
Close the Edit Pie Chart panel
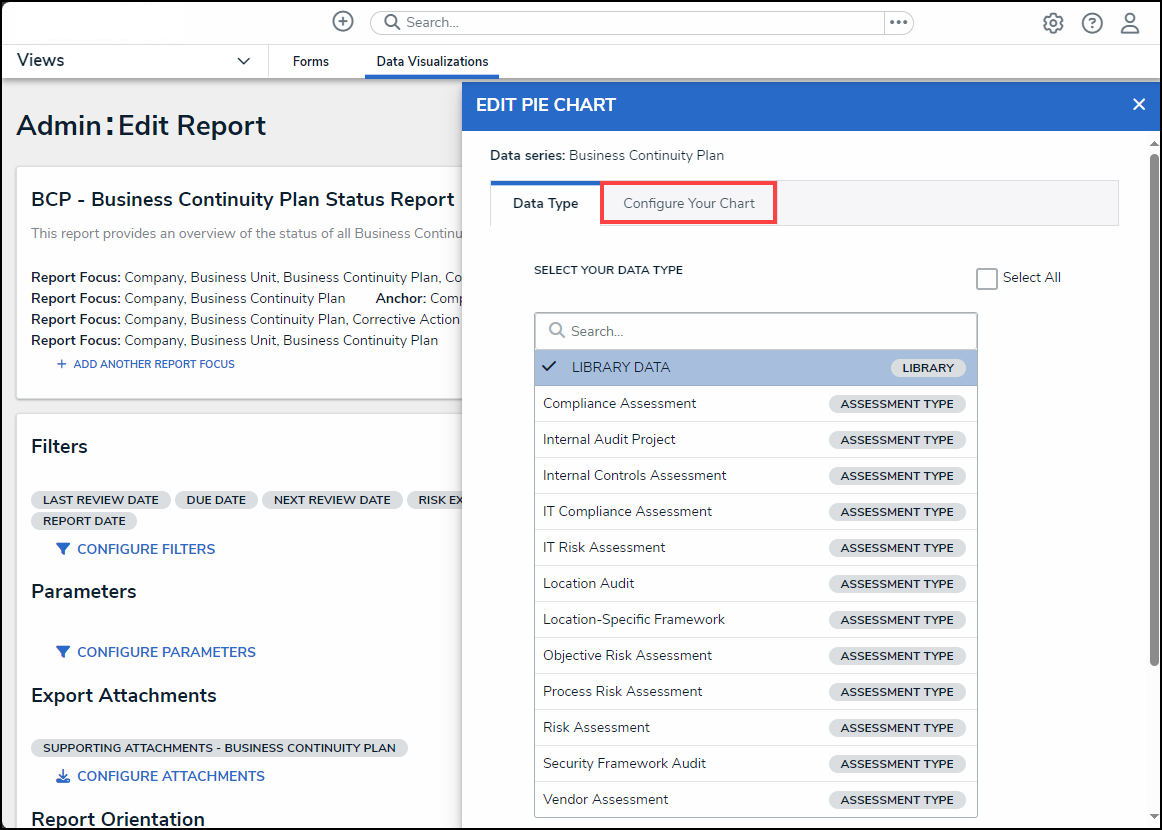coord(1138,104)
